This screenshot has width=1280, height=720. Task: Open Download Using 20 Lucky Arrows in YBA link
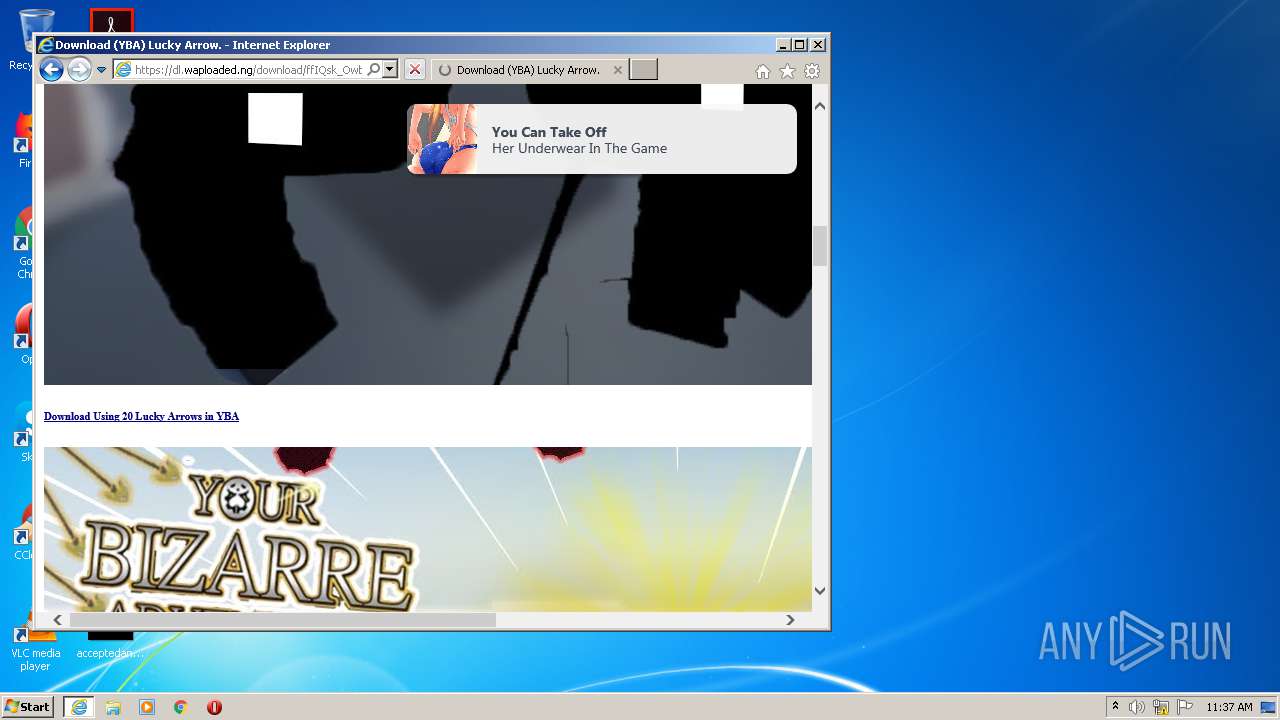pos(141,416)
